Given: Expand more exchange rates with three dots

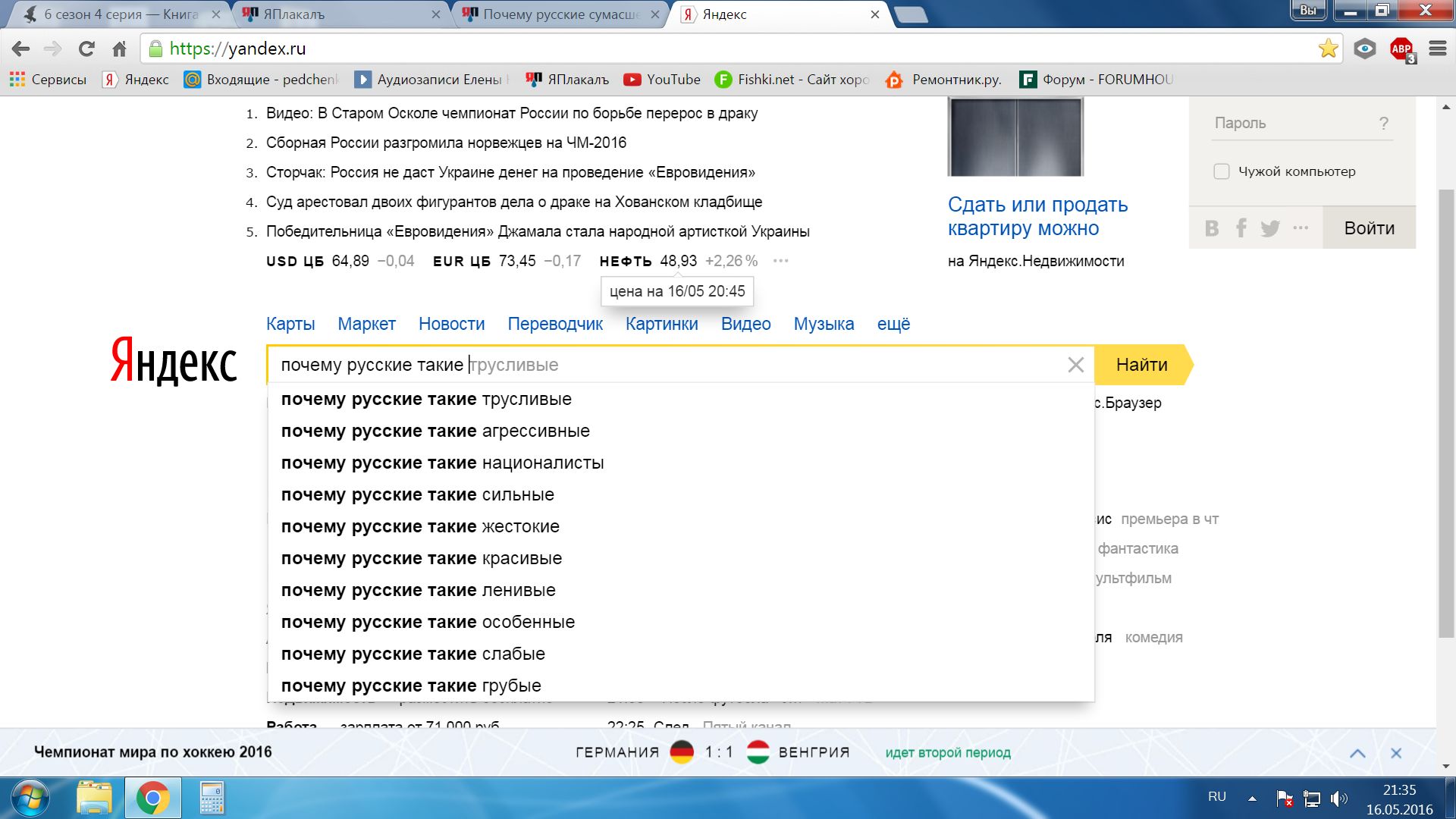Looking at the screenshot, I should point(780,261).
